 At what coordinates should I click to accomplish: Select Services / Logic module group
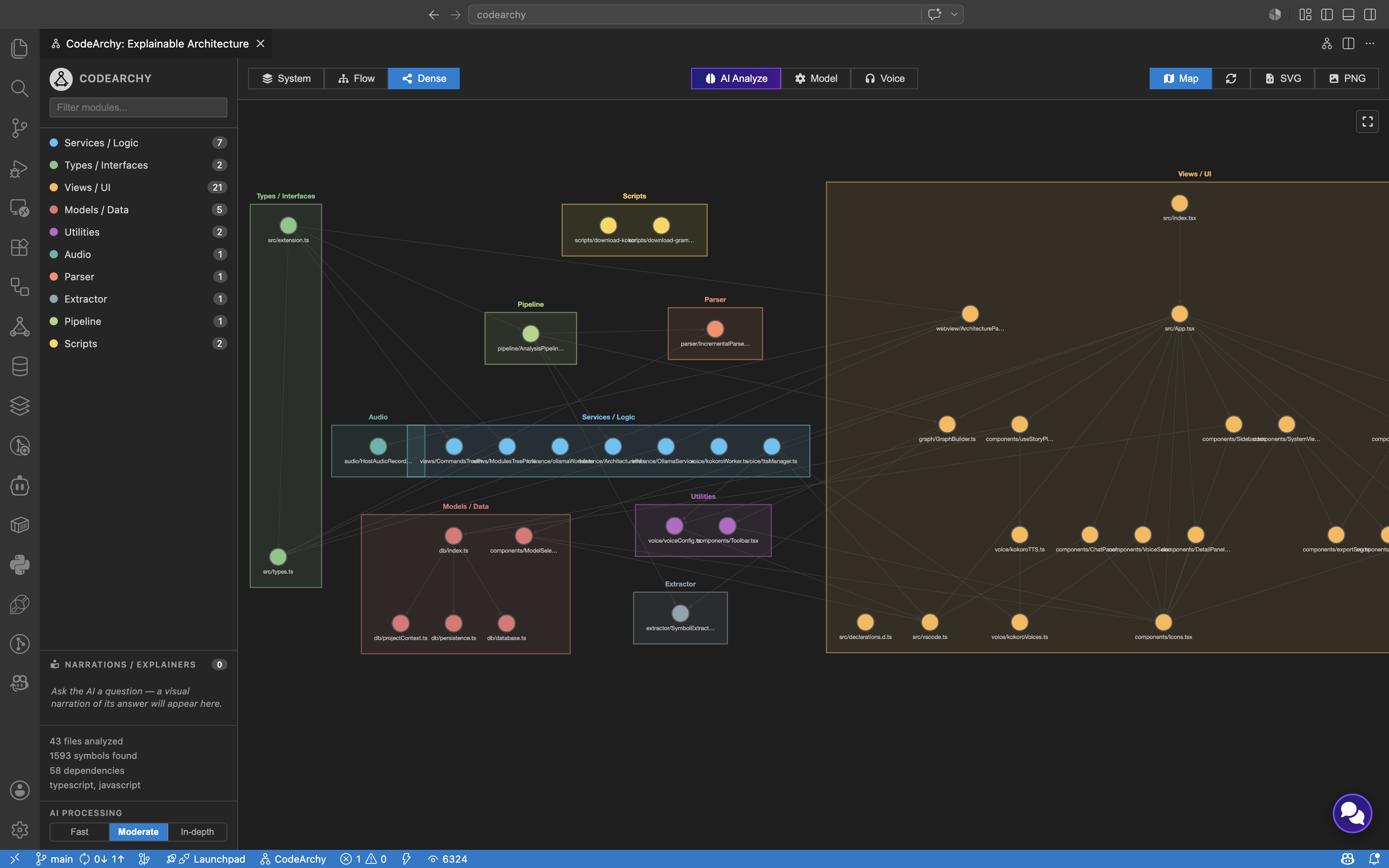pos(138,143)
